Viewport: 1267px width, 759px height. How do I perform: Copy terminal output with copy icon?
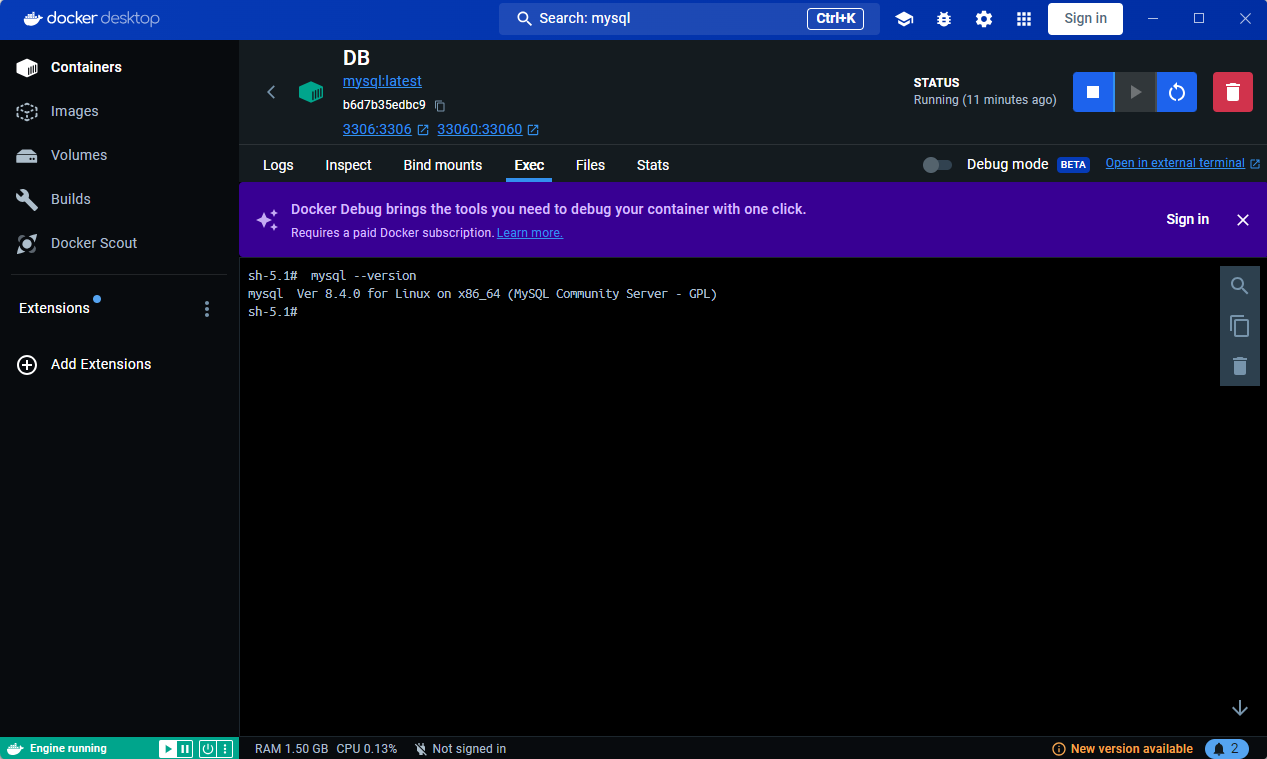point(1240,326)
